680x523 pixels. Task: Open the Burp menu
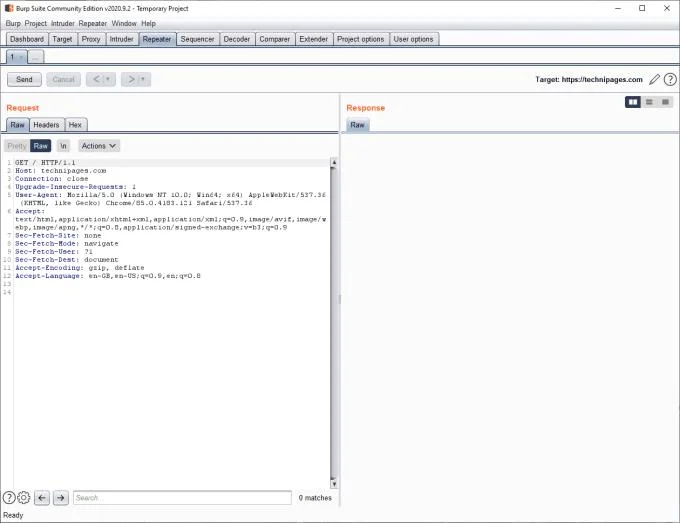[13, 23]
